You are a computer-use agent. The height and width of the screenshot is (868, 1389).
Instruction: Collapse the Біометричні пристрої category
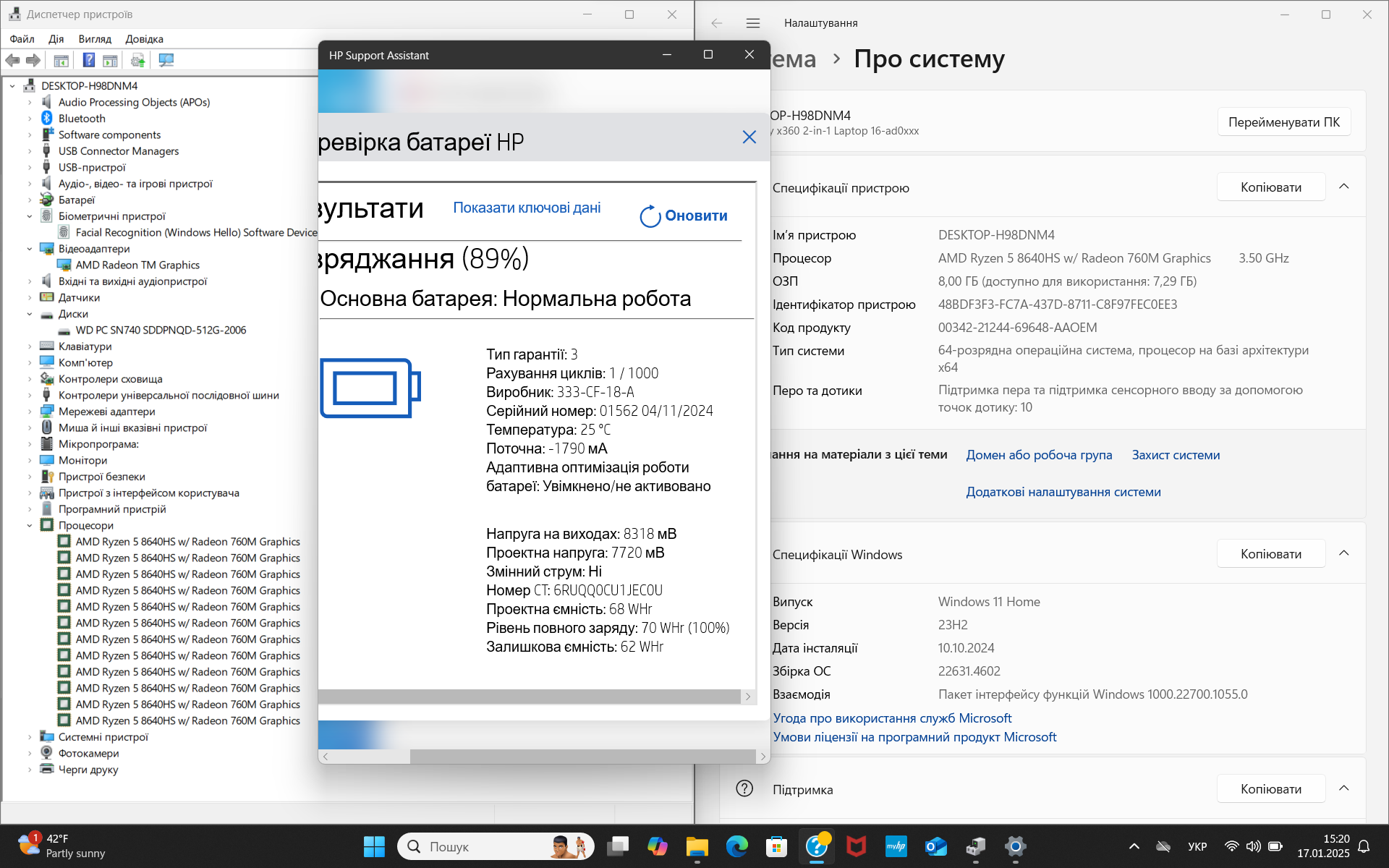(x=30, y=216)
